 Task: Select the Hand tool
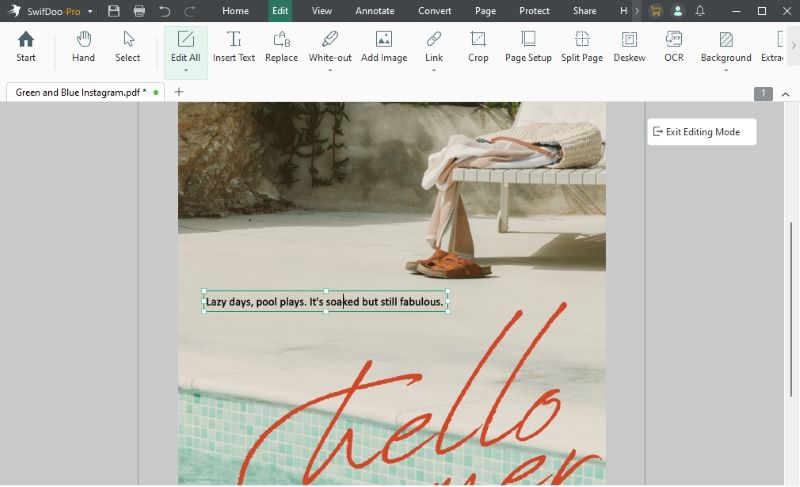pos(83,46)
